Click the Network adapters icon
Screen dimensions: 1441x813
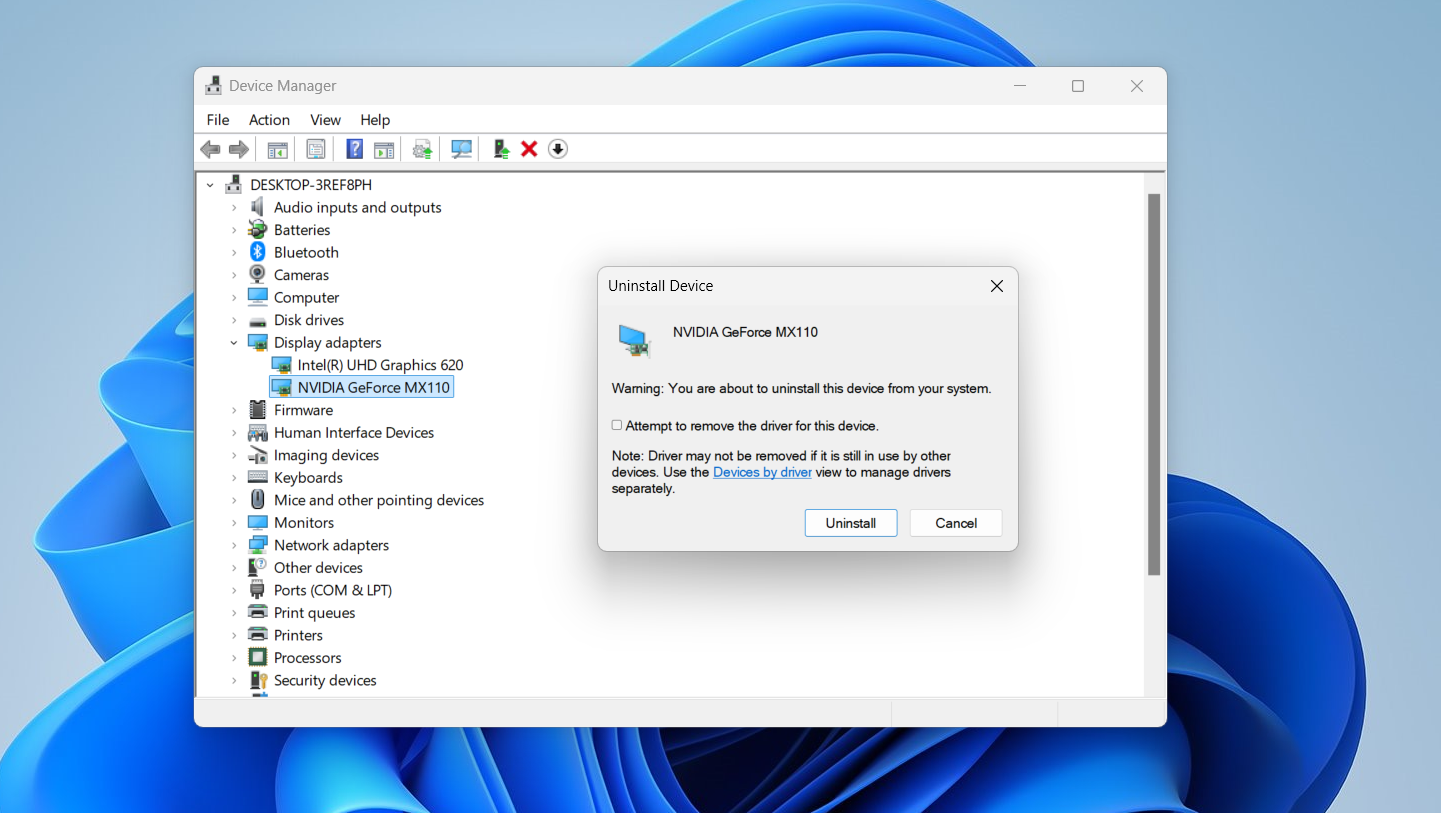[x=258, y=545]
